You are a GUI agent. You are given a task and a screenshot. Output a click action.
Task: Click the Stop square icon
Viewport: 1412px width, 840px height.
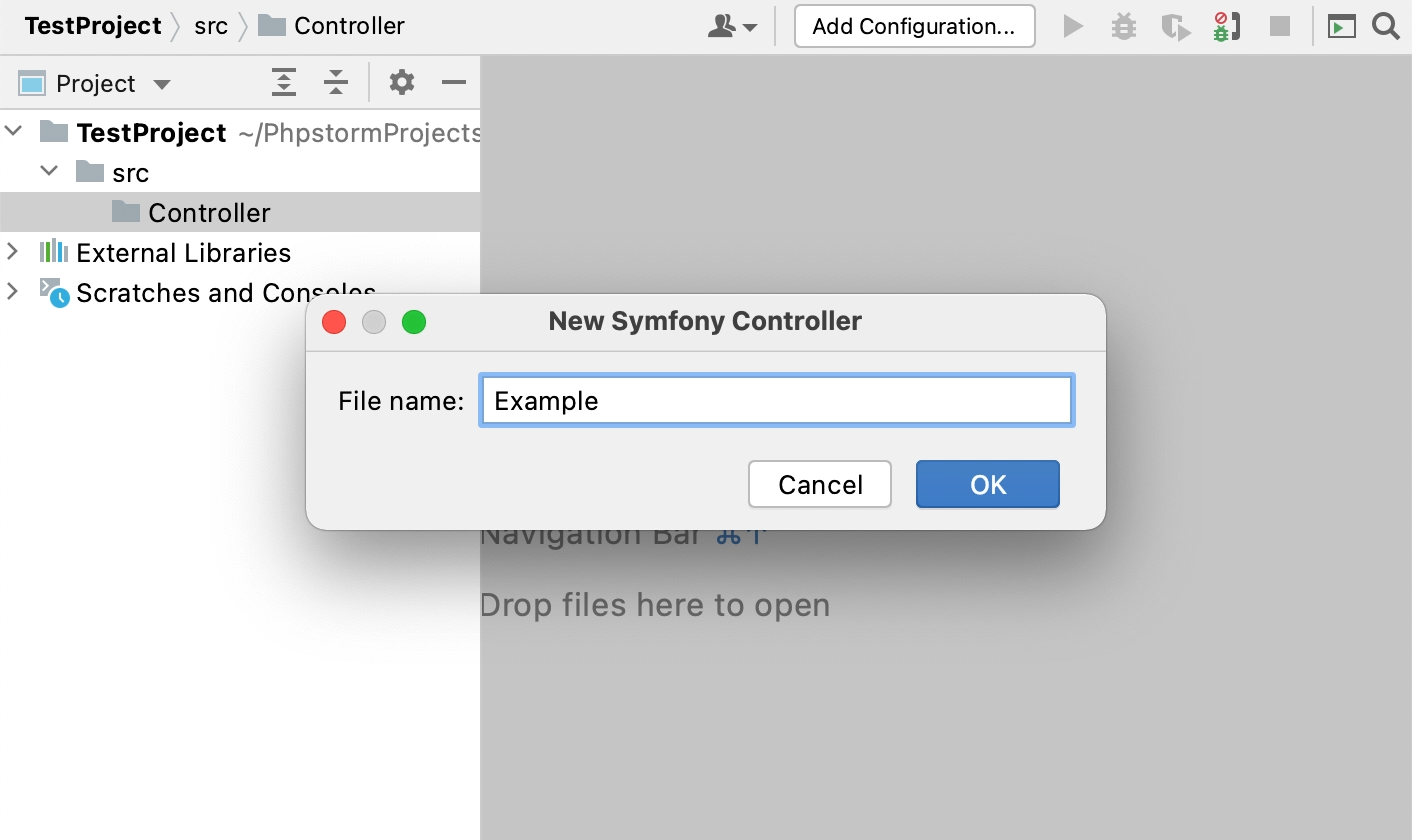tap(1280, 26)
